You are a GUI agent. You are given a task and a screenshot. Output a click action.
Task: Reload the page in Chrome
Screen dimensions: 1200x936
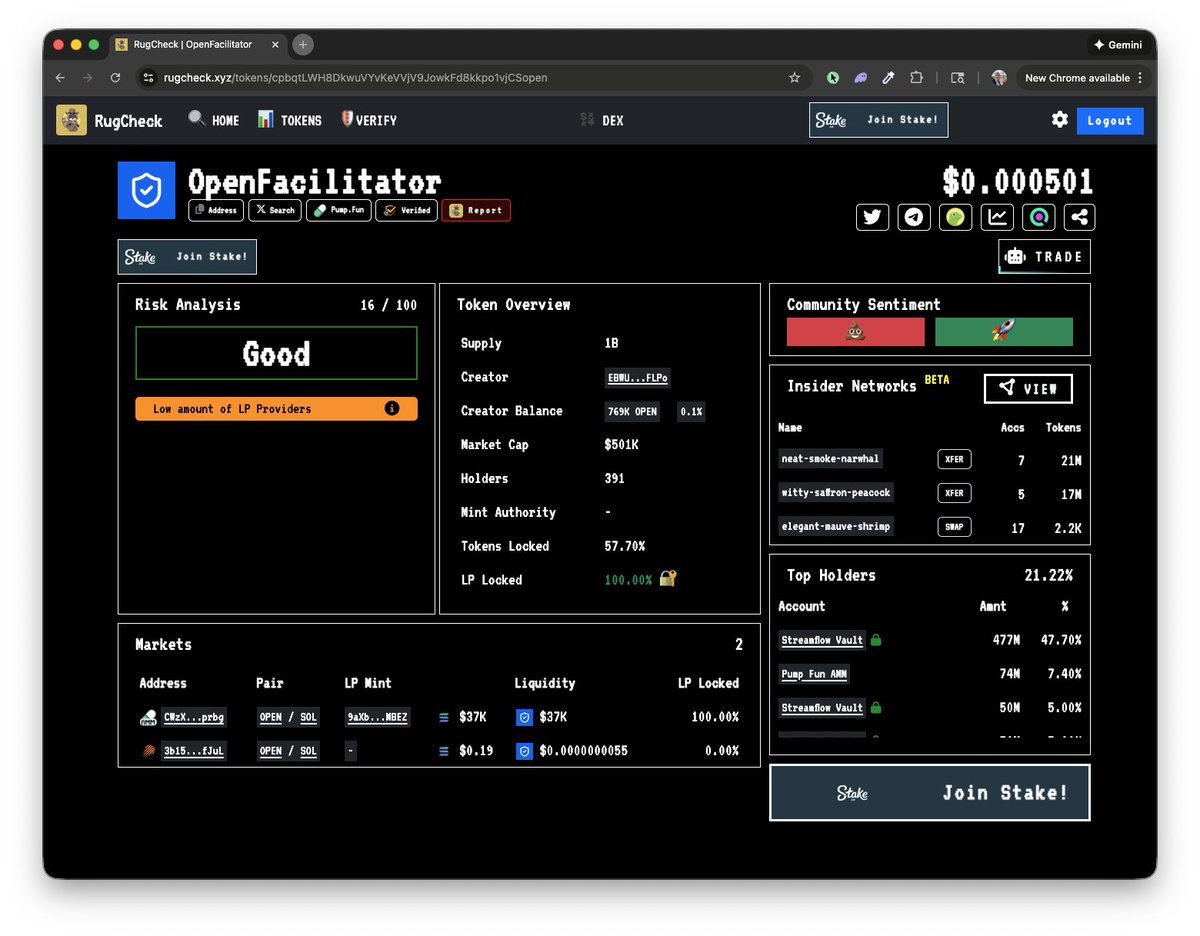(x=116, y=77)
